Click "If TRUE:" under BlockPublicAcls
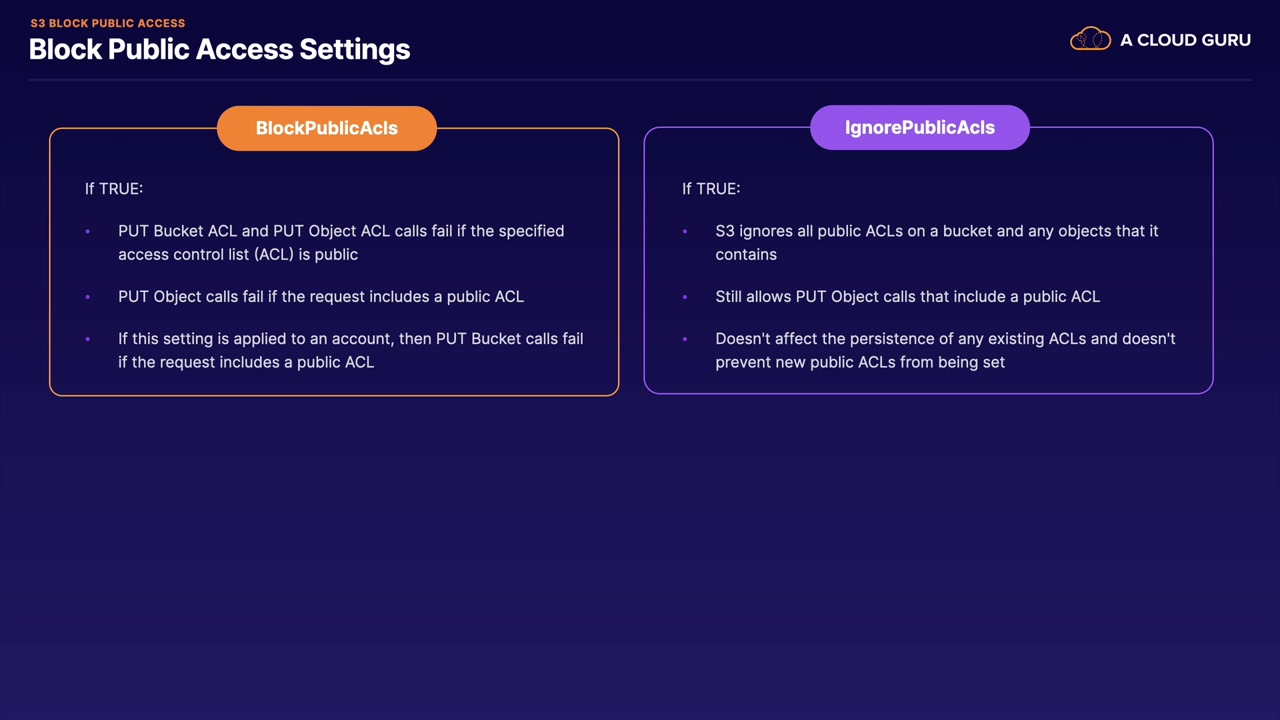 click(114, 188)
